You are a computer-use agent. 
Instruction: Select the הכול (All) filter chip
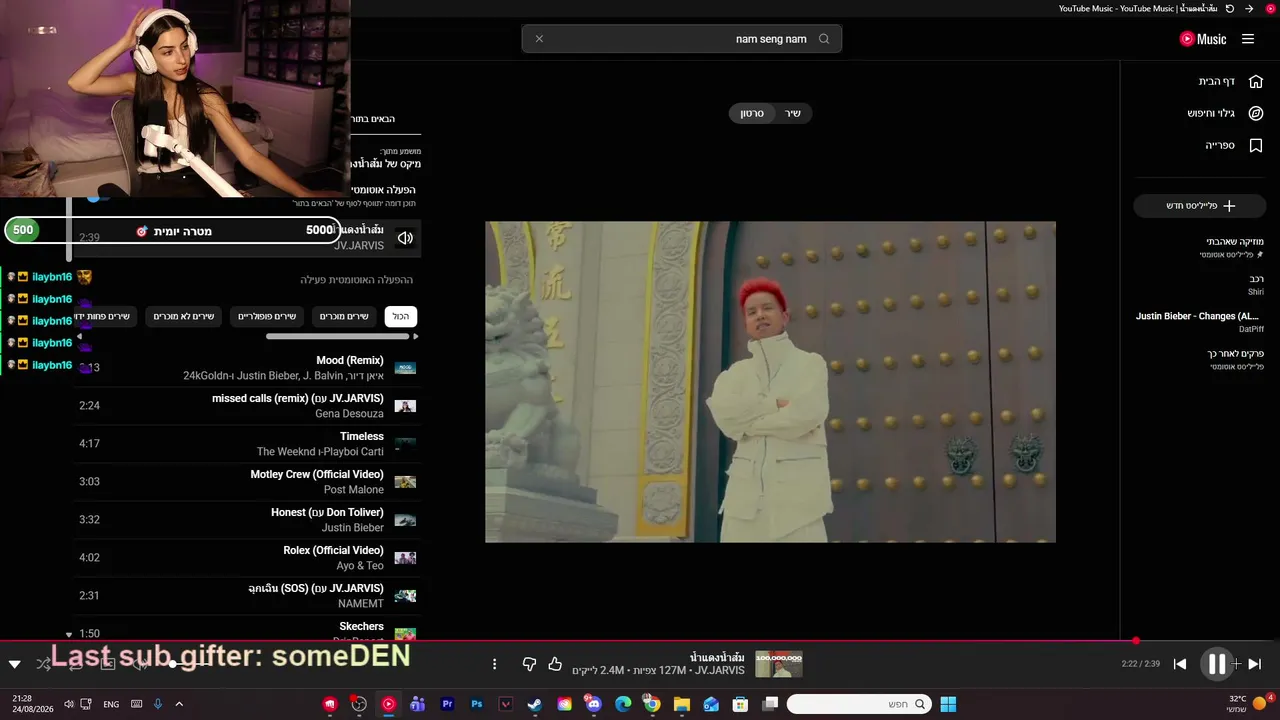point(401,317)
